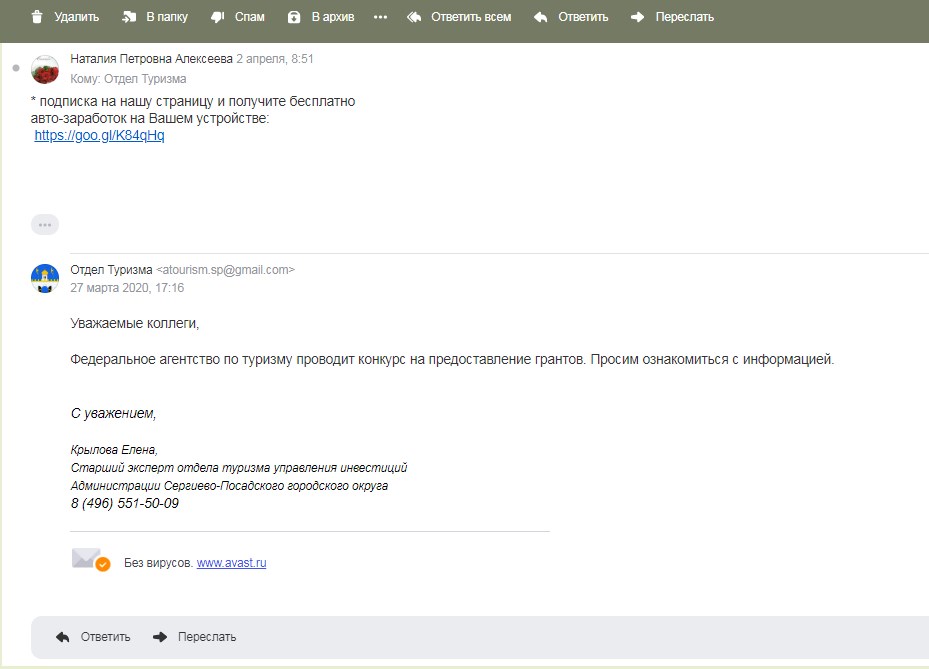Screen dimensions: 929x669
Task: Click the Archive box icon
Action: (294, 17)
